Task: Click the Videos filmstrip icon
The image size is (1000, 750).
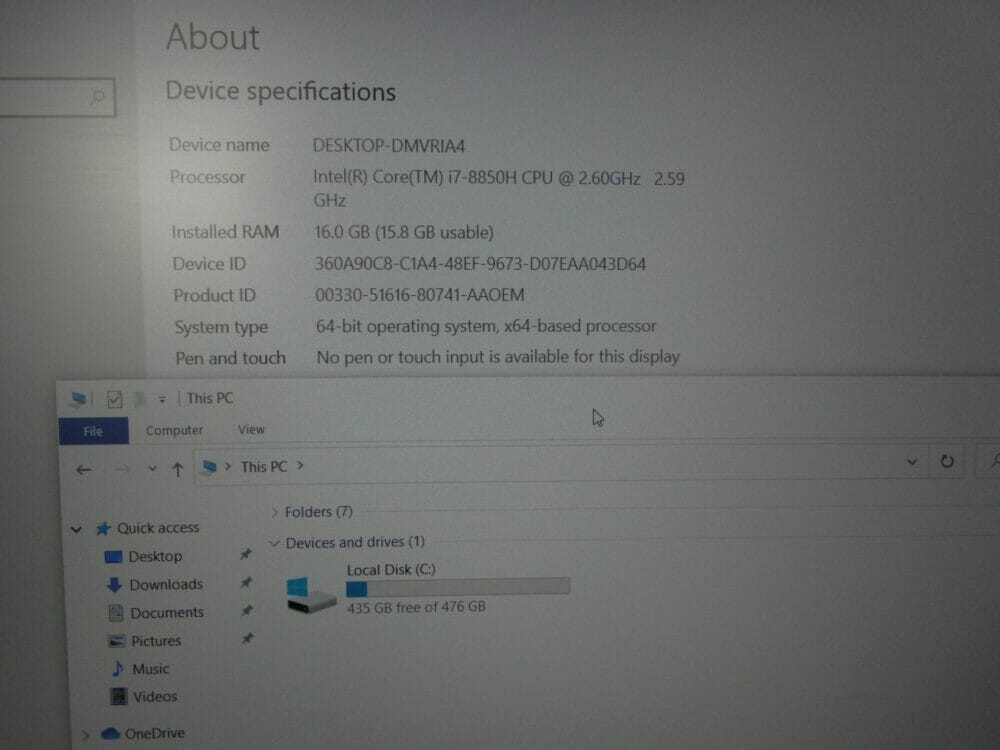Action: tap(119, 696)
